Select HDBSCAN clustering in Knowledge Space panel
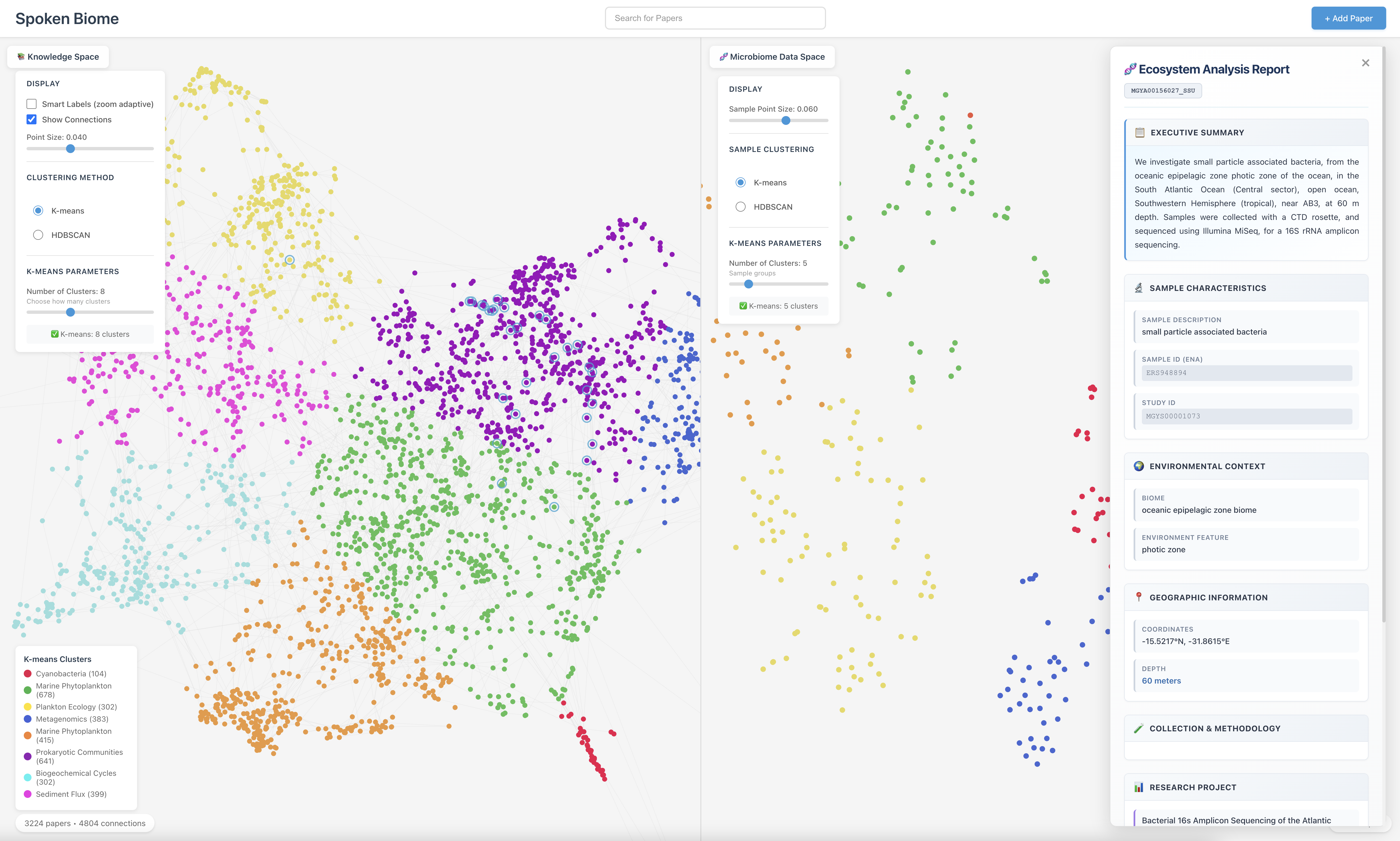The height and width of the screenshot is (841, 1400). pyautogui.click(x=38, y=234)
